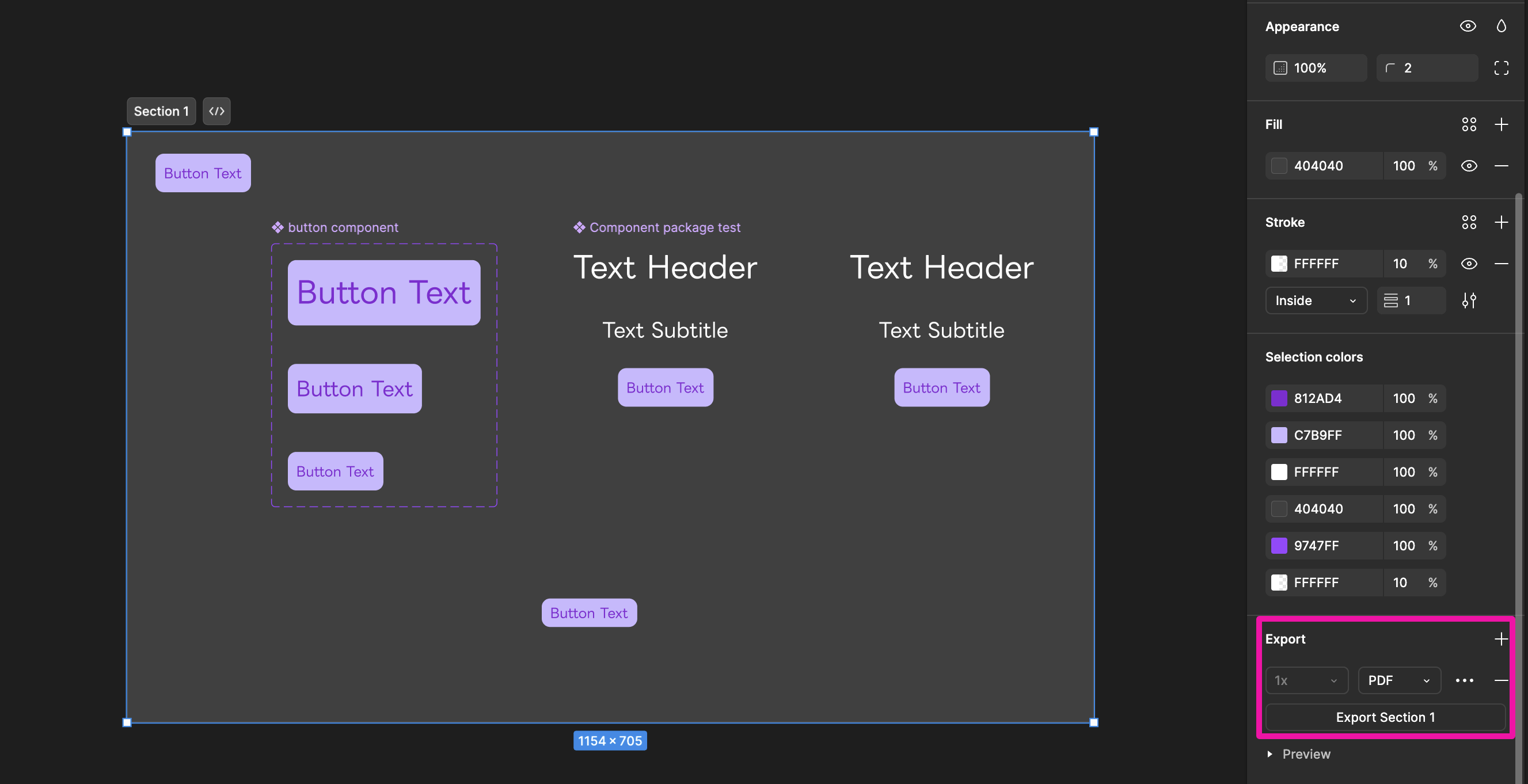Click the Export Section 1 button
This screenshot has width=1528, height=784.
point(1385,717)
